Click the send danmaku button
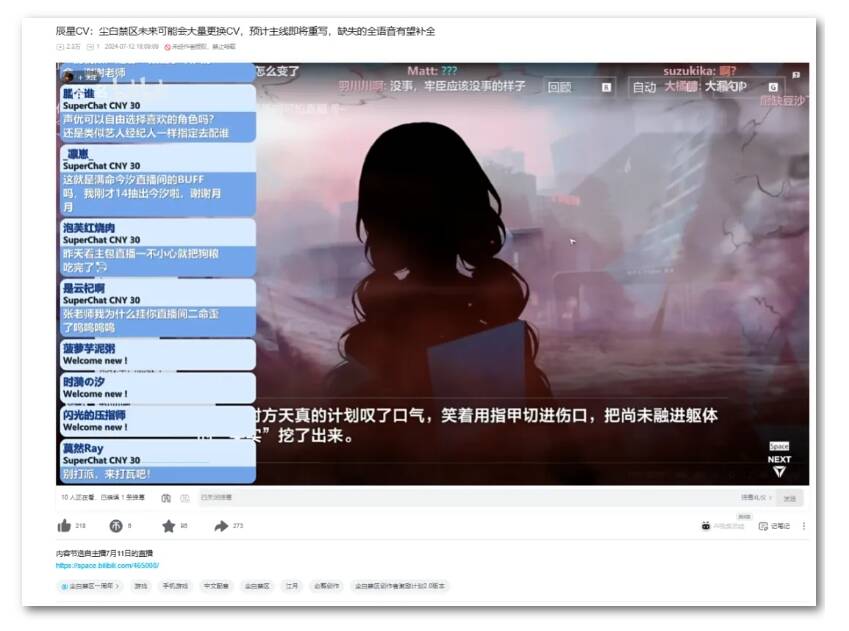The height and width of the screenshot is (631, 849). pyautogui.click(x=789, y=498)
